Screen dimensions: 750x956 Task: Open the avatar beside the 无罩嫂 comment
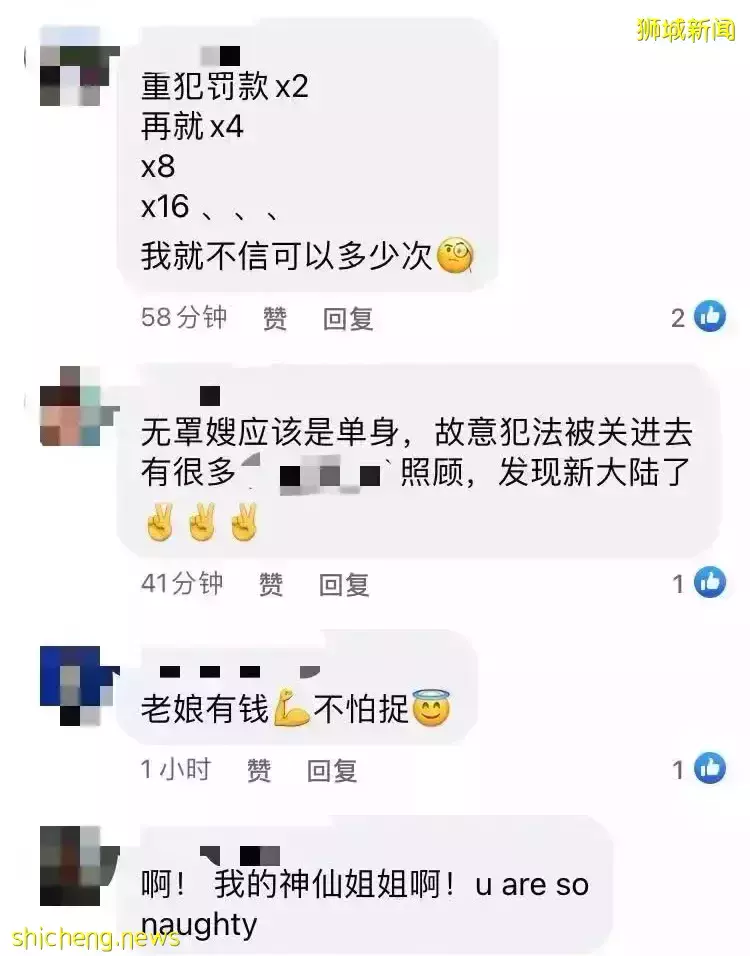pos(70,406)
